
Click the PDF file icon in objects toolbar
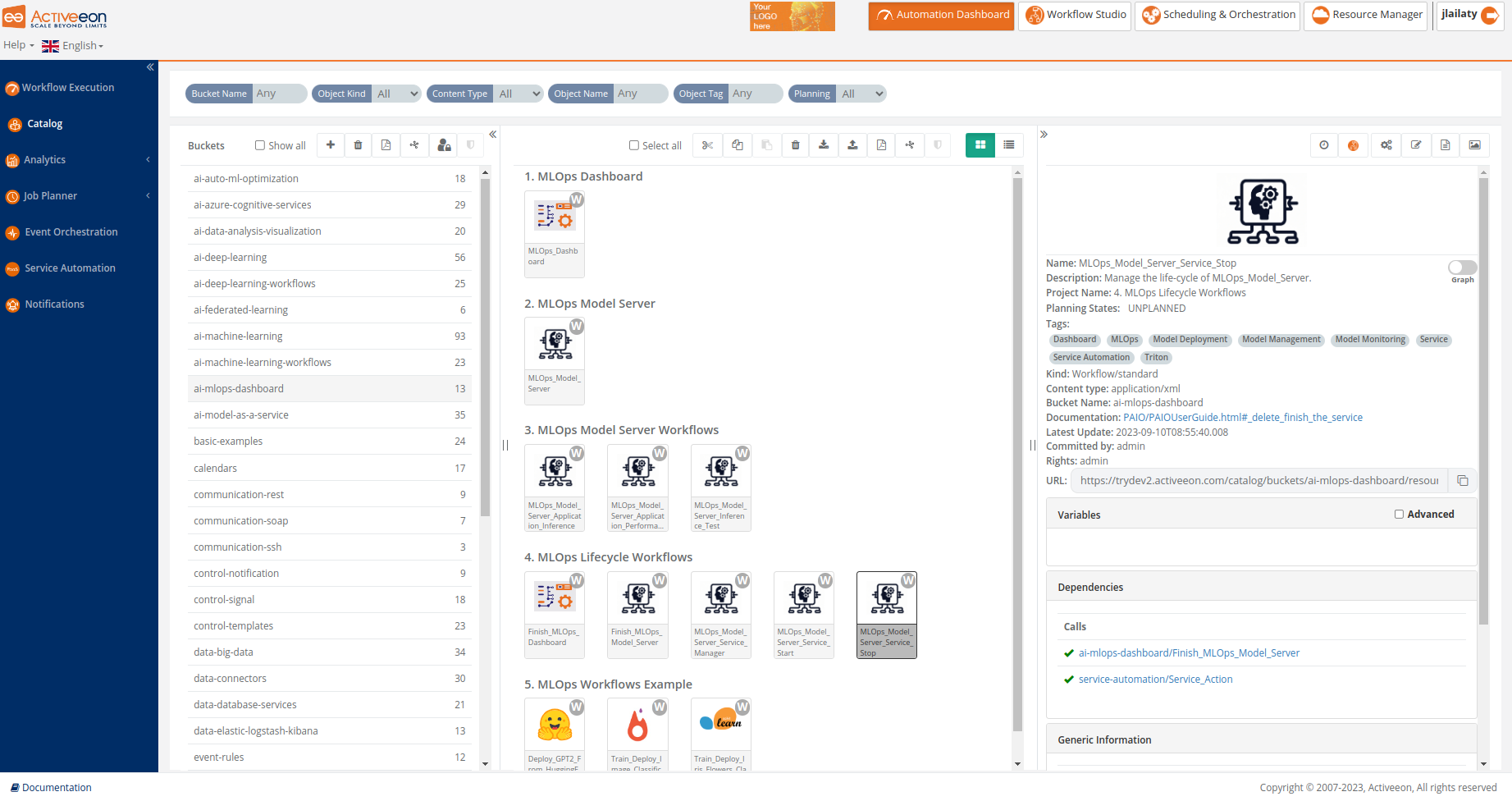point(882,145)
